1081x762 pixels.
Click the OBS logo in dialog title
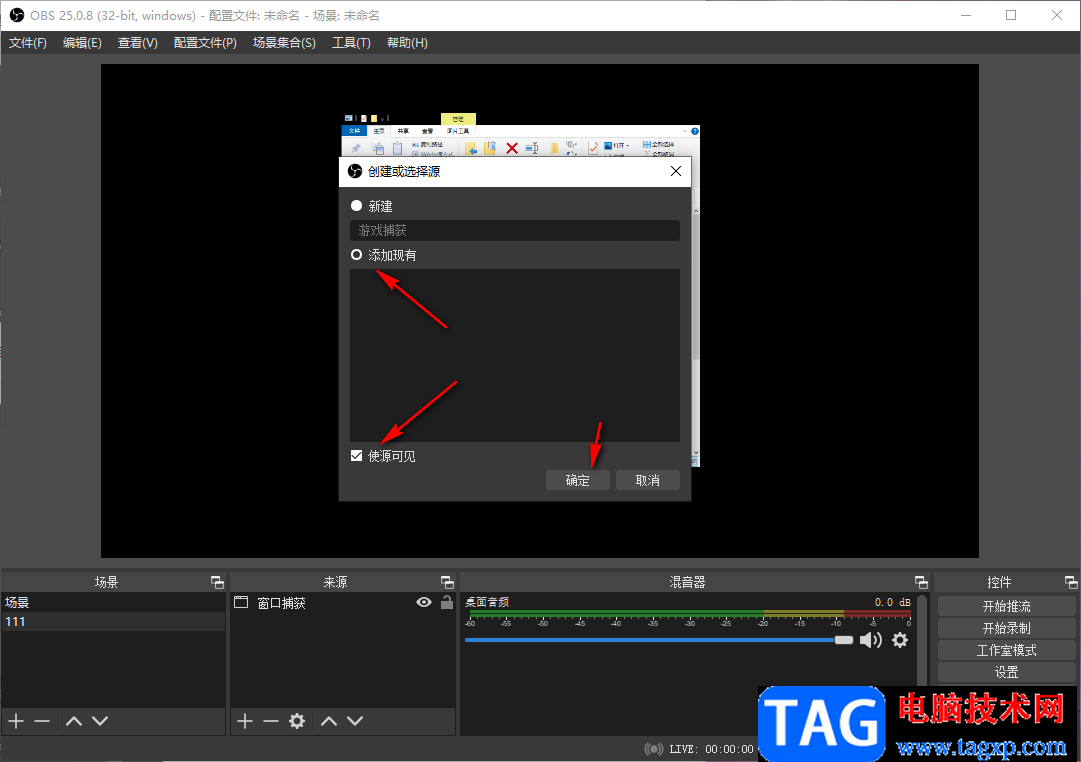click(355, 171)
